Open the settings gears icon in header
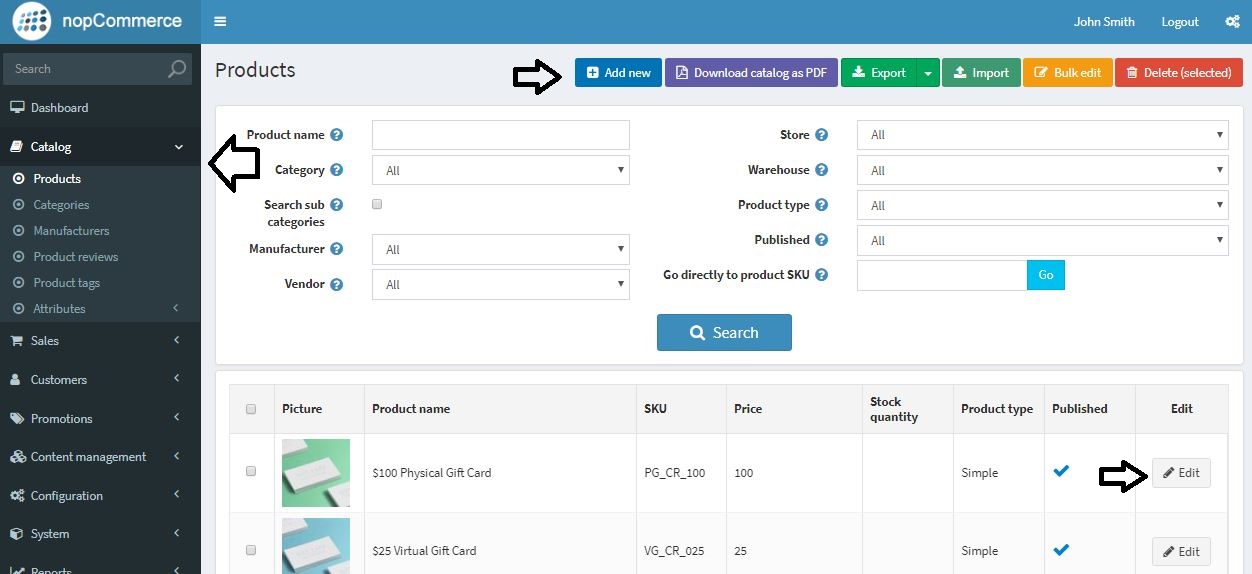Screen dimensions: 1252x574 coord(1232,22)
